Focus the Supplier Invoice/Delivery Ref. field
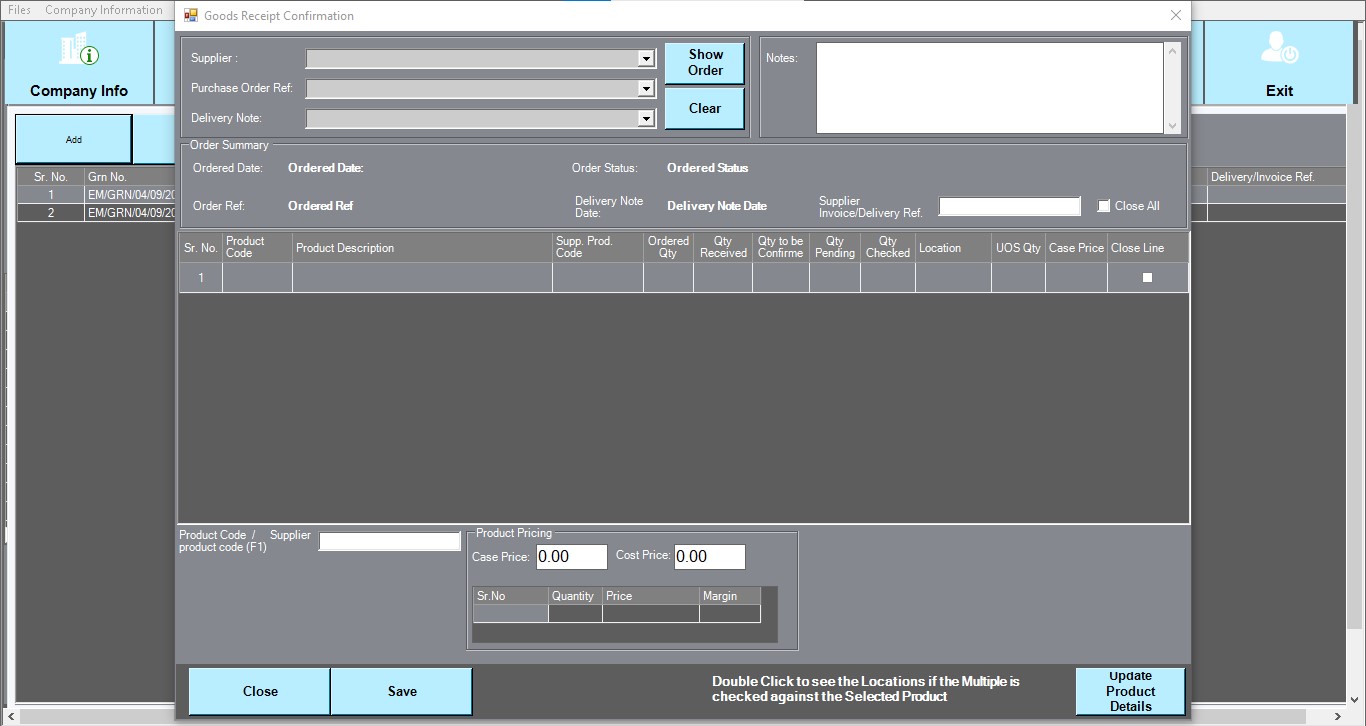The height and width of the screenshot is (726, 1366). click(x=1009, y=207)
